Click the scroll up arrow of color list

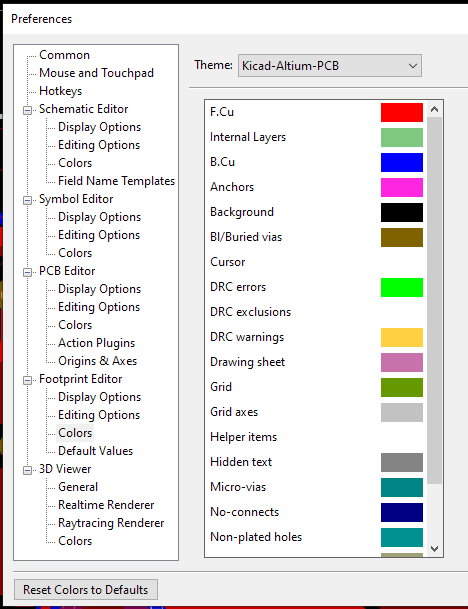coord(435,110)
